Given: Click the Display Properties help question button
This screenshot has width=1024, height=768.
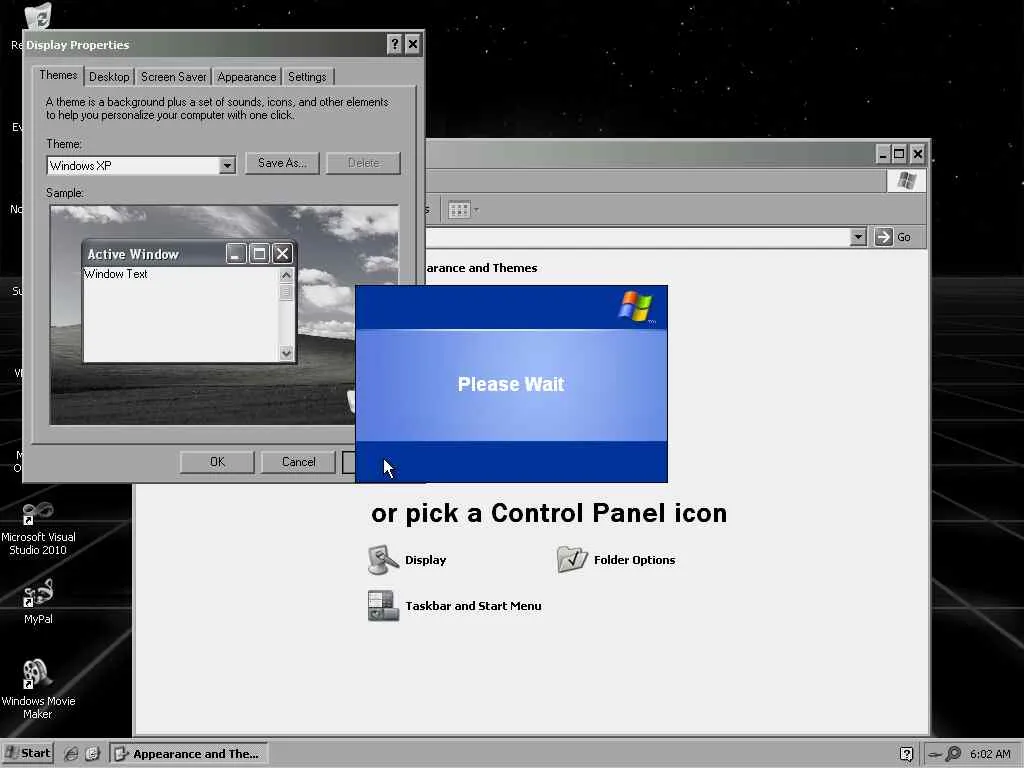Looking at the screenshot, I should click(x=394, y=44).
